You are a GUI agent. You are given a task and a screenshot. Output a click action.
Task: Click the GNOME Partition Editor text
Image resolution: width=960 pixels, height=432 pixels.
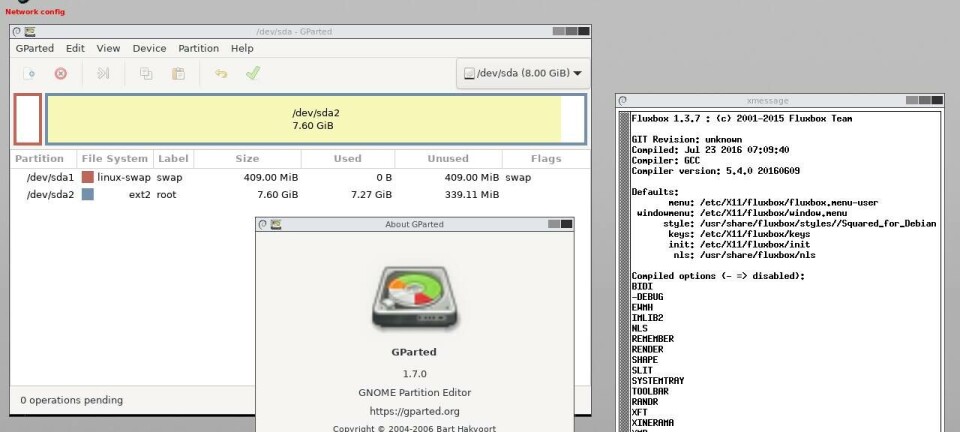pyautogui.click(x=414, y=392)
